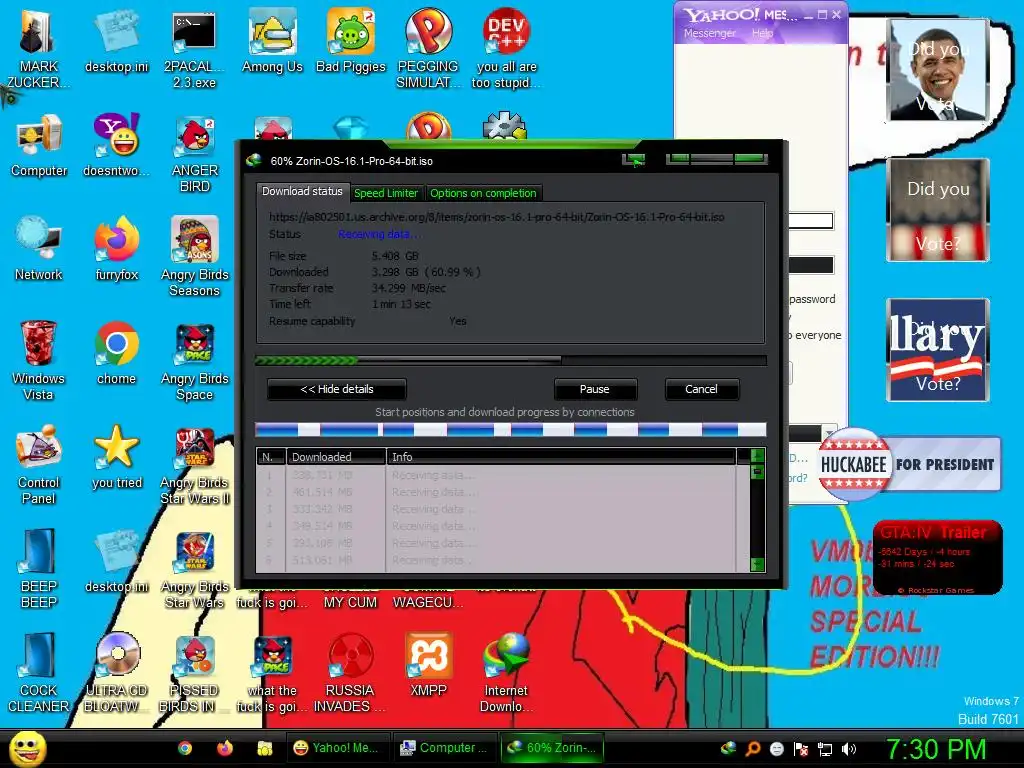Launch the XMPP (XAMPP) shortcut
The width and height of the screenshot is (1024, 768).
pyautogui.click(x=428, y=665)
